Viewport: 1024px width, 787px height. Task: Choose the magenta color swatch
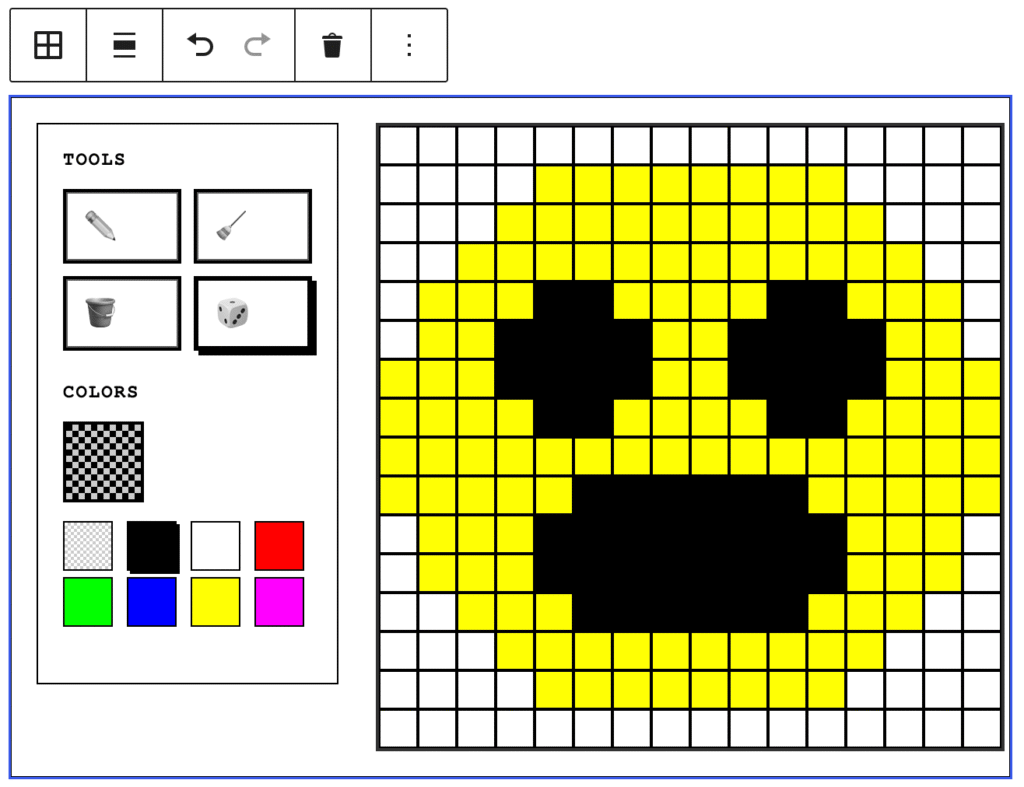click(x=279, y=602)
